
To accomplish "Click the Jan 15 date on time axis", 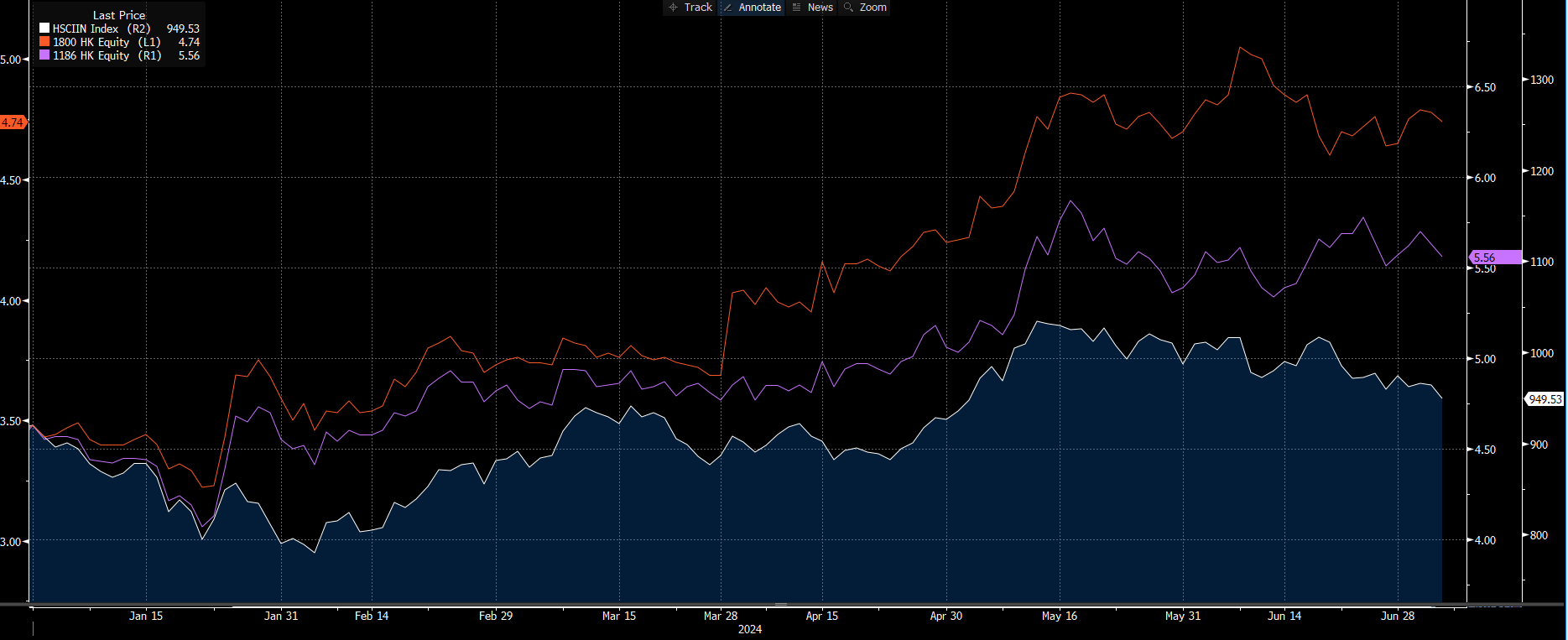I will point(146,616).
